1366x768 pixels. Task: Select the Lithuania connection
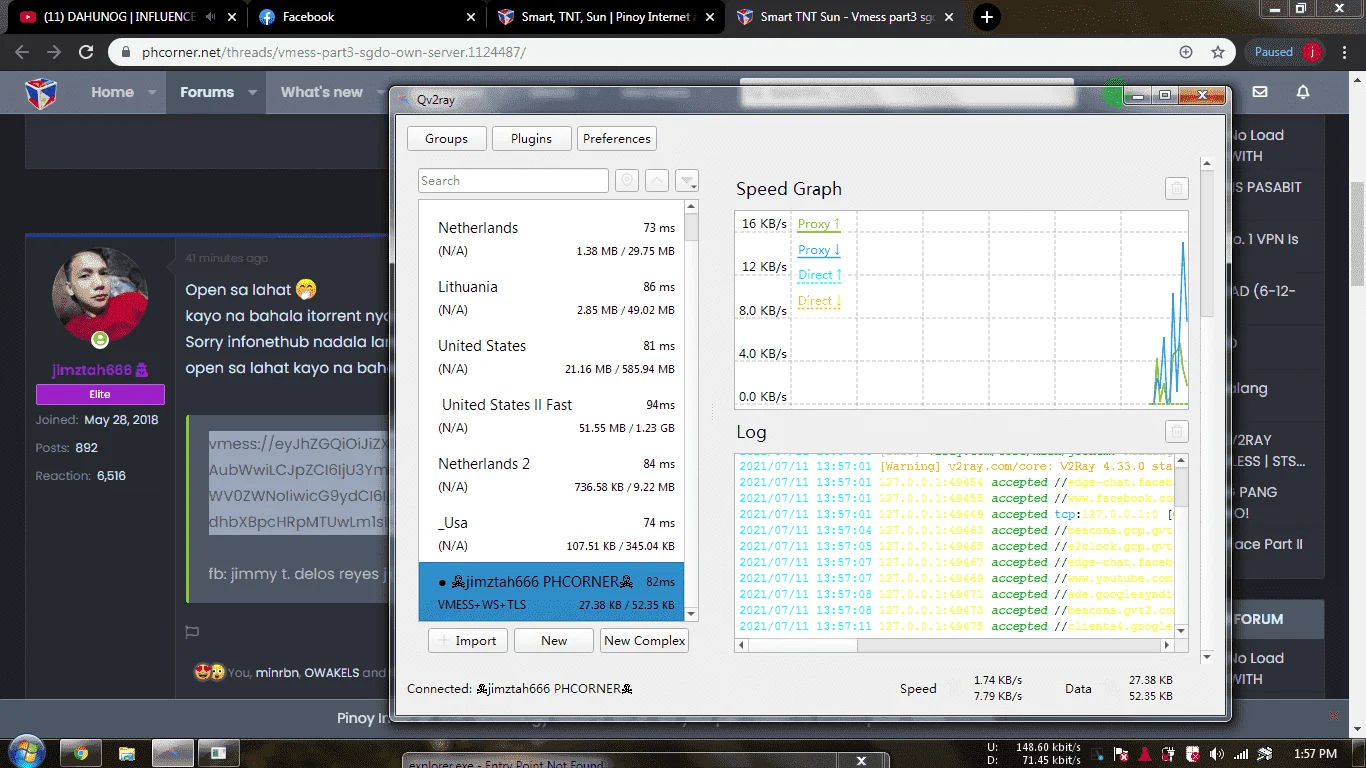tap(551, 297)
